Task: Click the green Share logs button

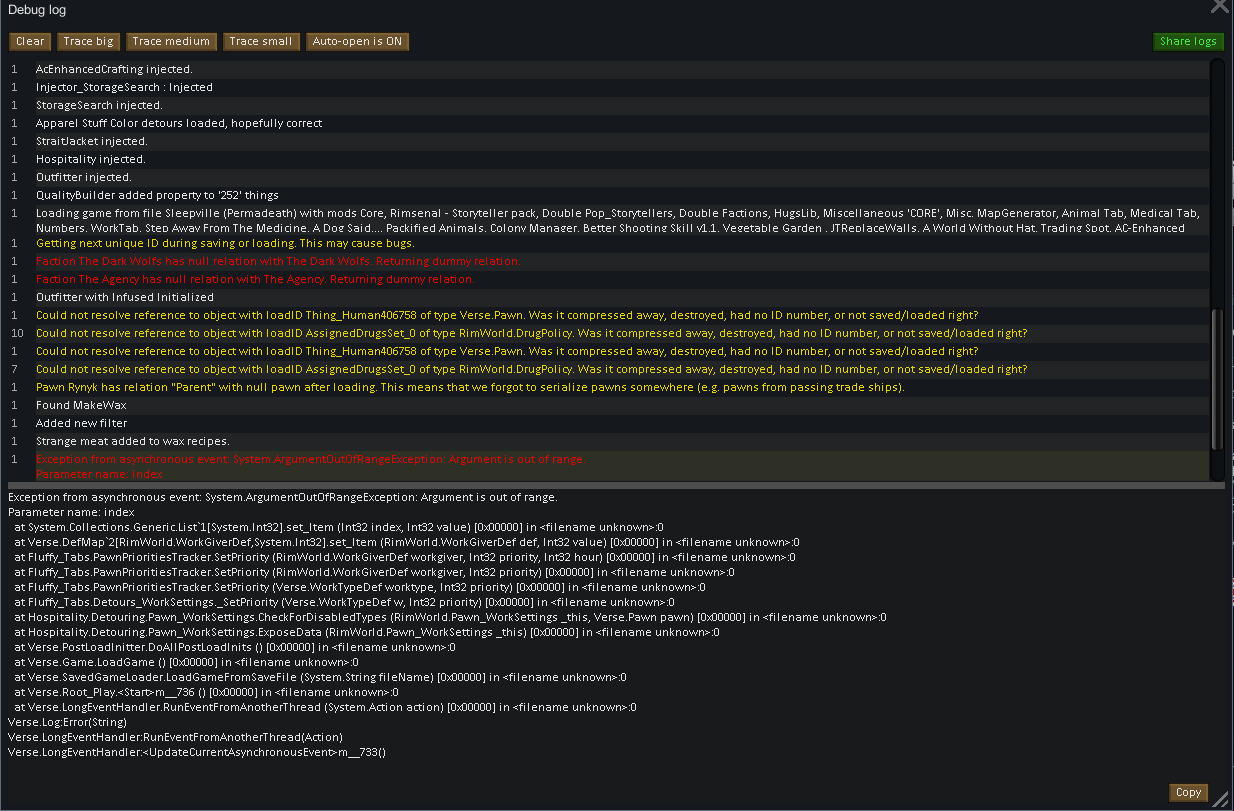Action: 1188,41
